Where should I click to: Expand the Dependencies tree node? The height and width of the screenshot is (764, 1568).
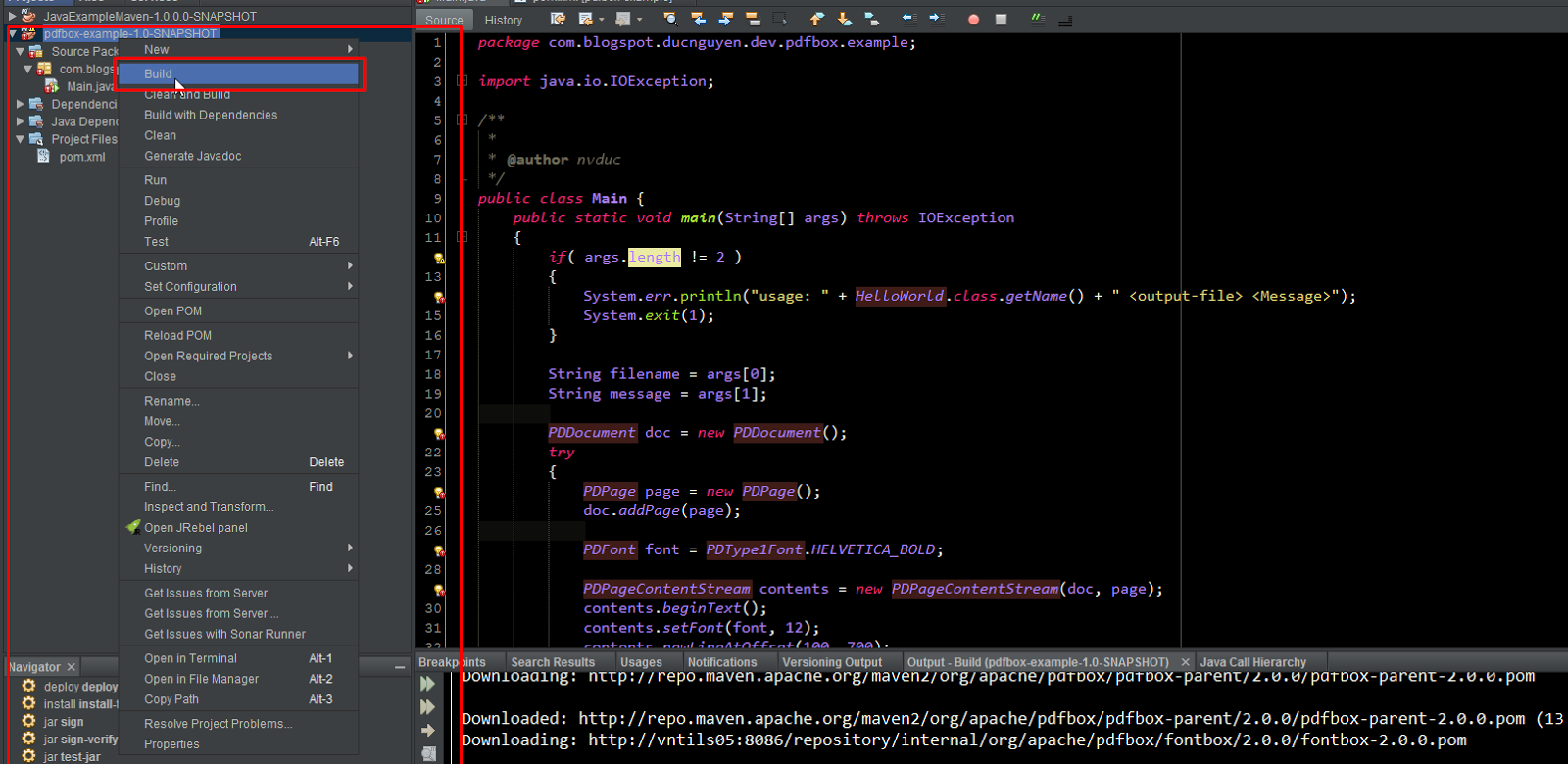(x=21, y=104)
